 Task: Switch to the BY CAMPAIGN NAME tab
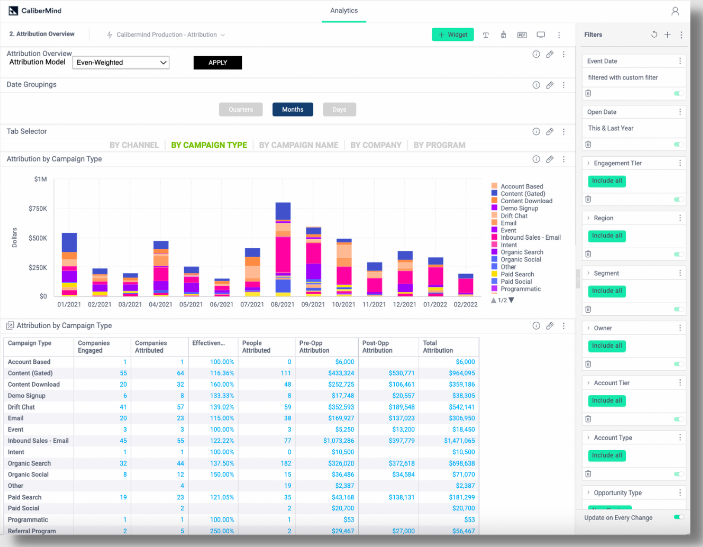(299, 145)
